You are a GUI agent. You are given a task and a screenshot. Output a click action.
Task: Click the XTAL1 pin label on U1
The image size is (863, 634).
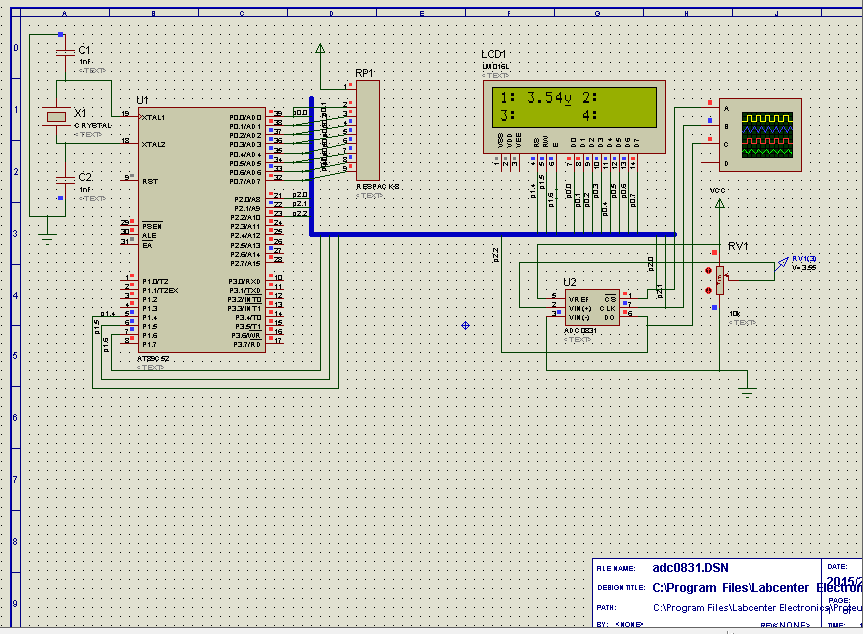(x=153, y=117)
